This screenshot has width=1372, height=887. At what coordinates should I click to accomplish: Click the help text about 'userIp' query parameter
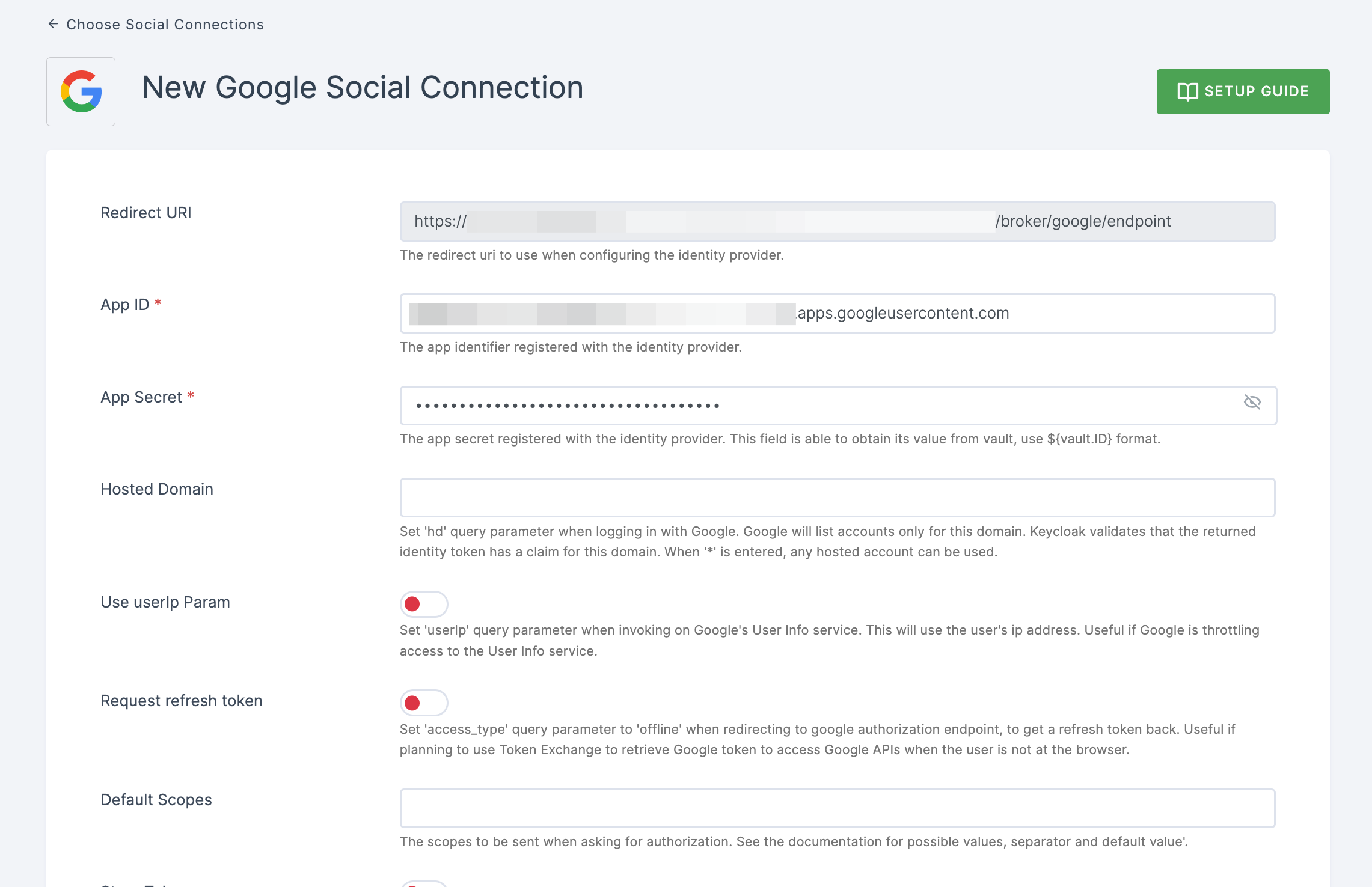click(830, 641)
